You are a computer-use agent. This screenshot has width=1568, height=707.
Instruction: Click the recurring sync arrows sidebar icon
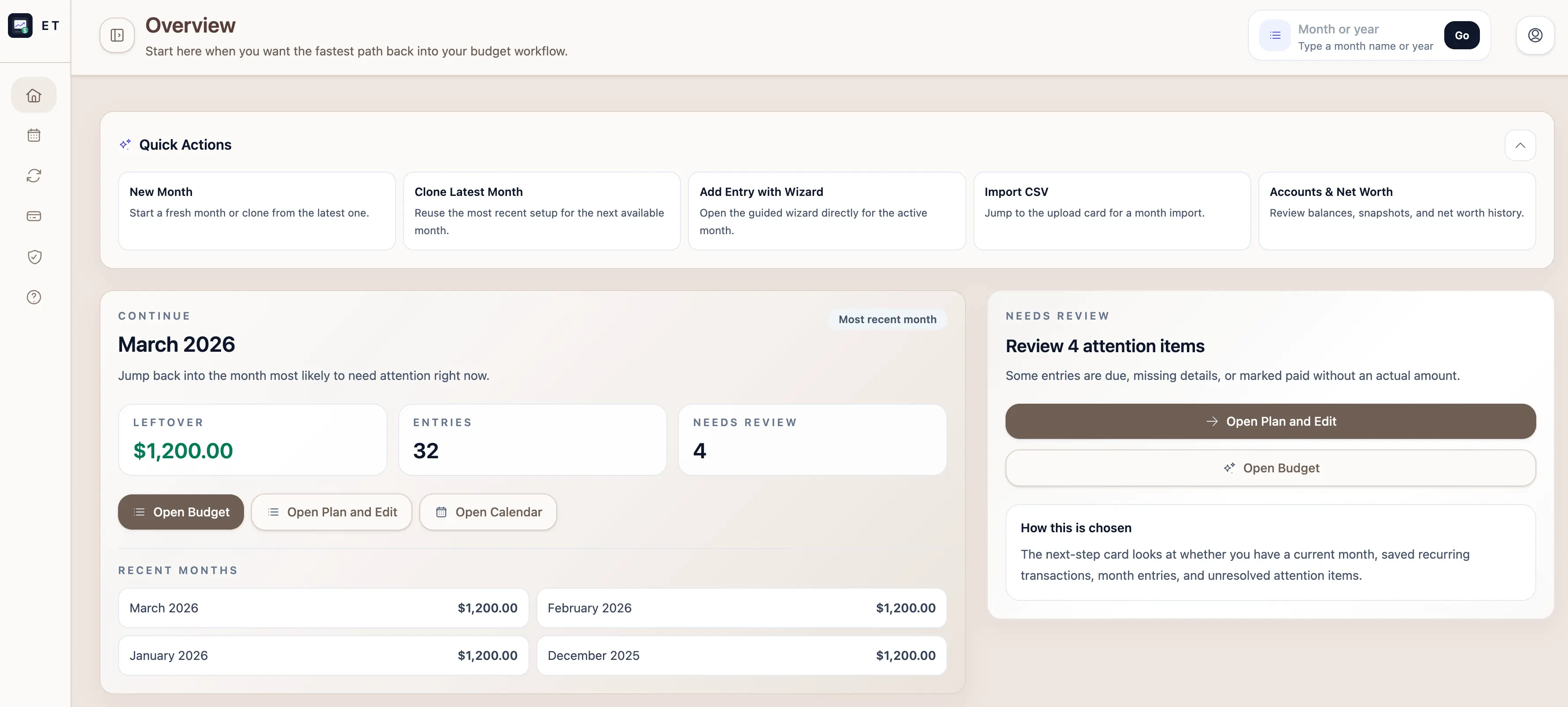tap(34, 176)
